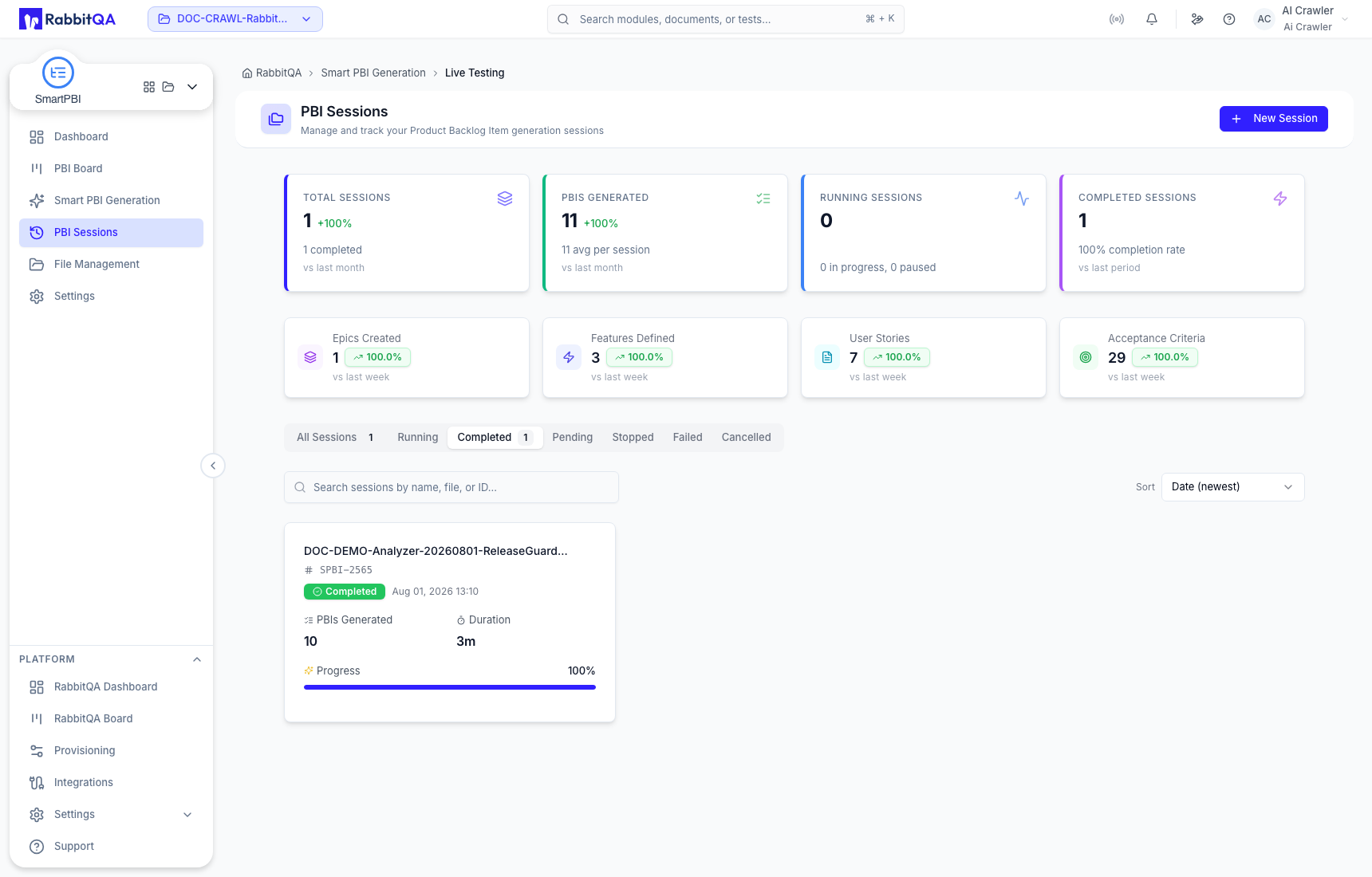Open RabbitQA Dashboard under Platform
This screenshot has width=1372, height=877.
[112, 687]
